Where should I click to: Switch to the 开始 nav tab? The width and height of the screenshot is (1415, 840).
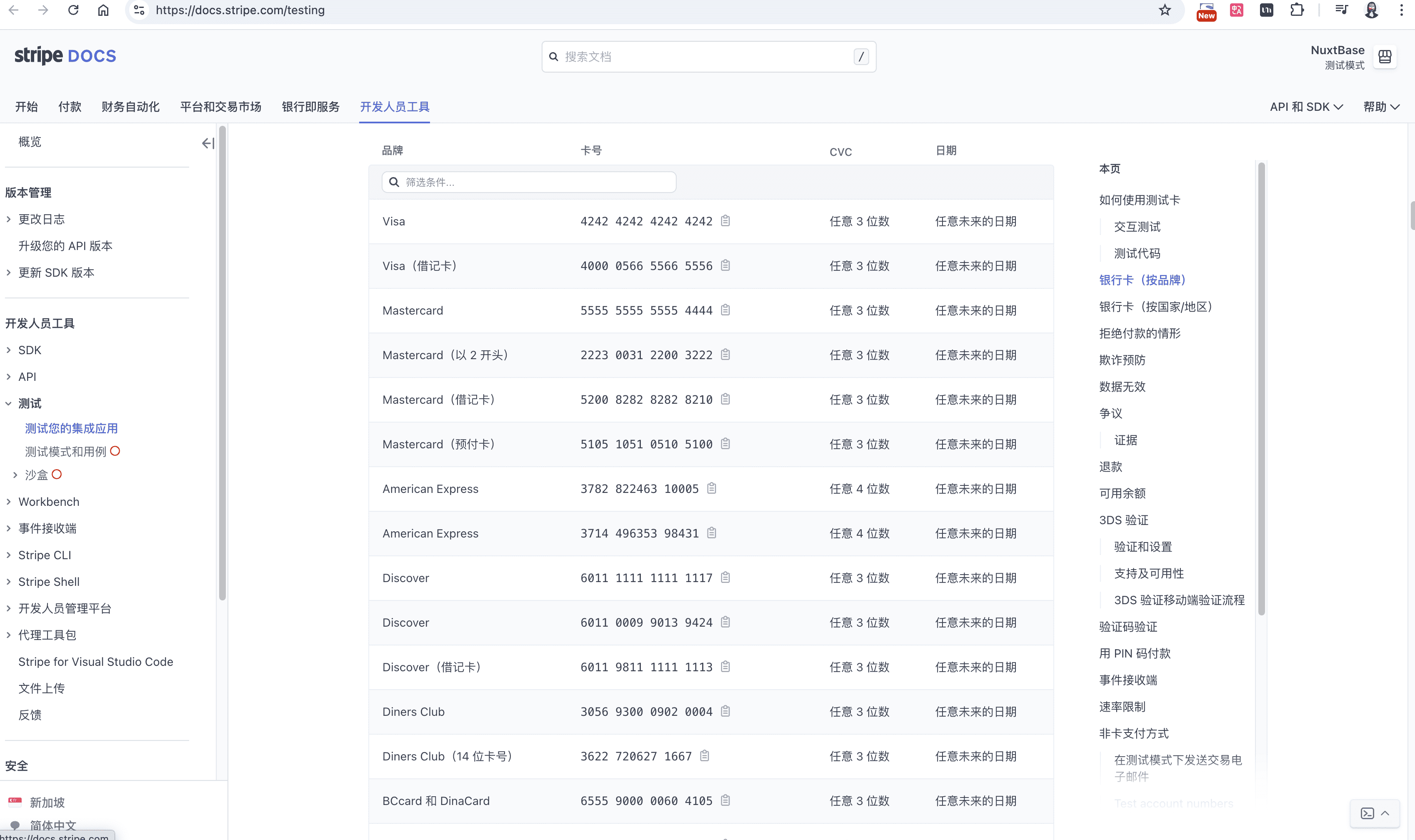(27, 107)
